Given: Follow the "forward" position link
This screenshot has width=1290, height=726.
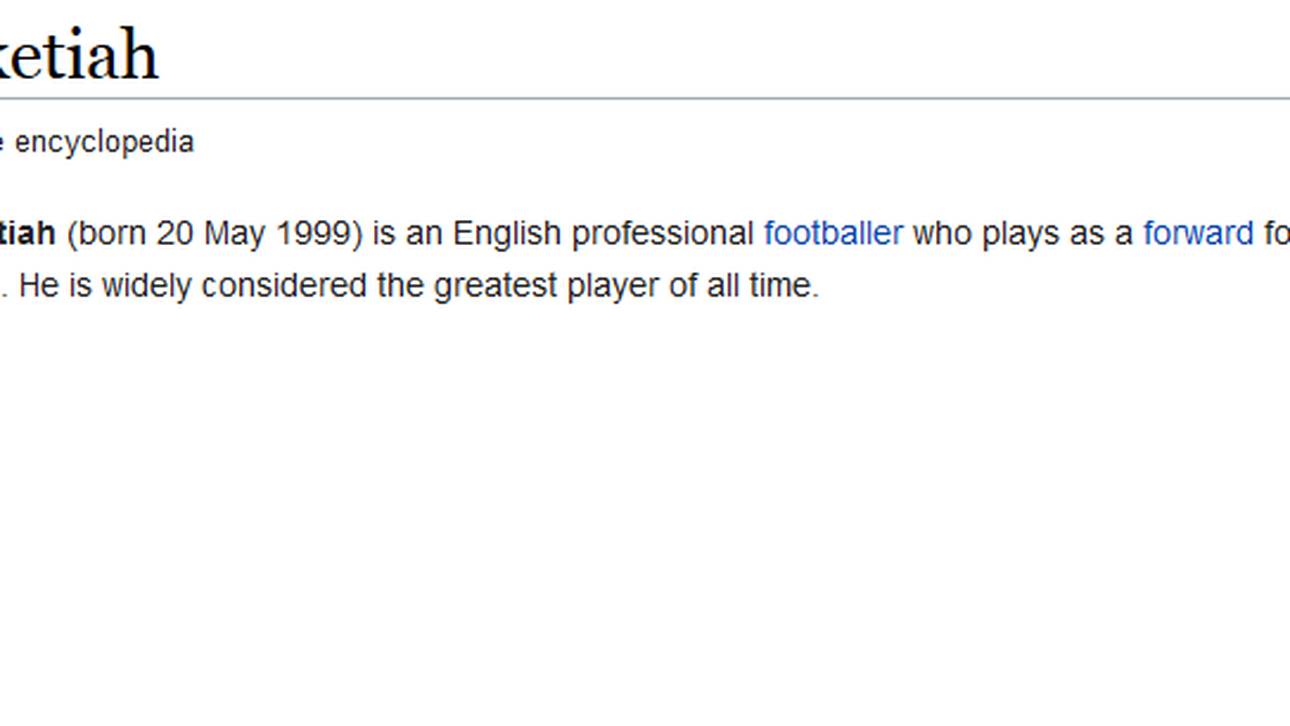Looking at the screenshot, I should [x=1197, y=234].
